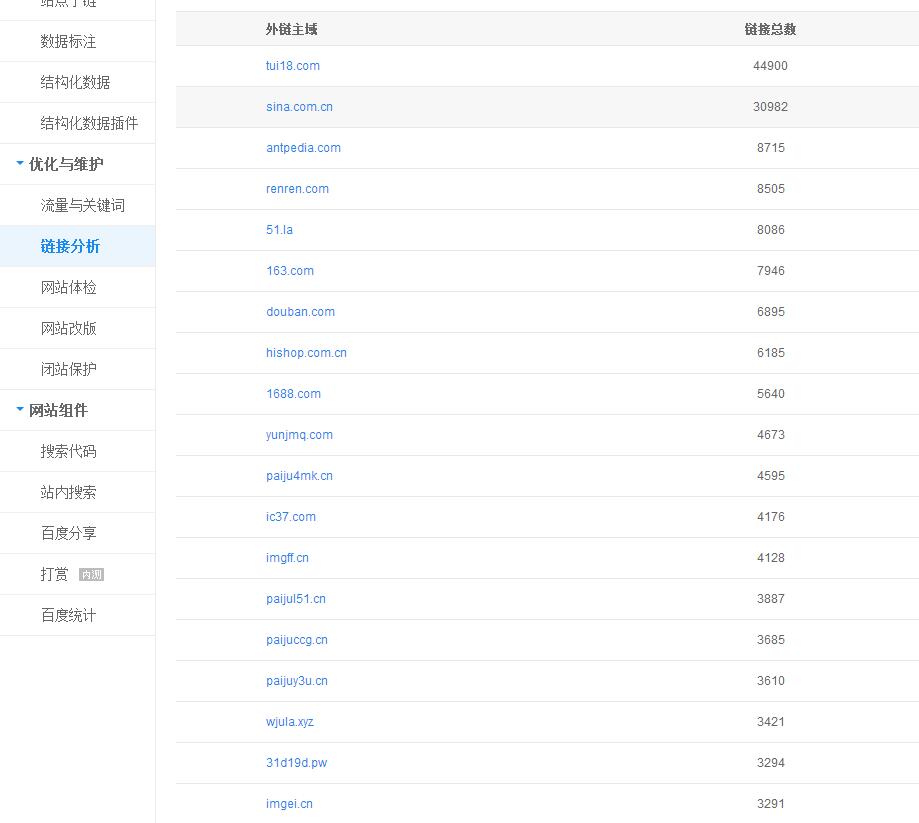
Task: Open 百度分享 sidebar item
Action: [x=69, y=533]
